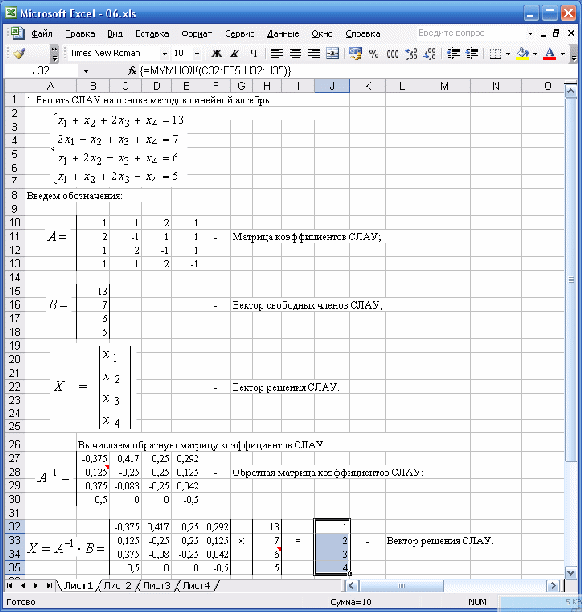
Task: Increase cell indent
Action: tap(472, 54)
